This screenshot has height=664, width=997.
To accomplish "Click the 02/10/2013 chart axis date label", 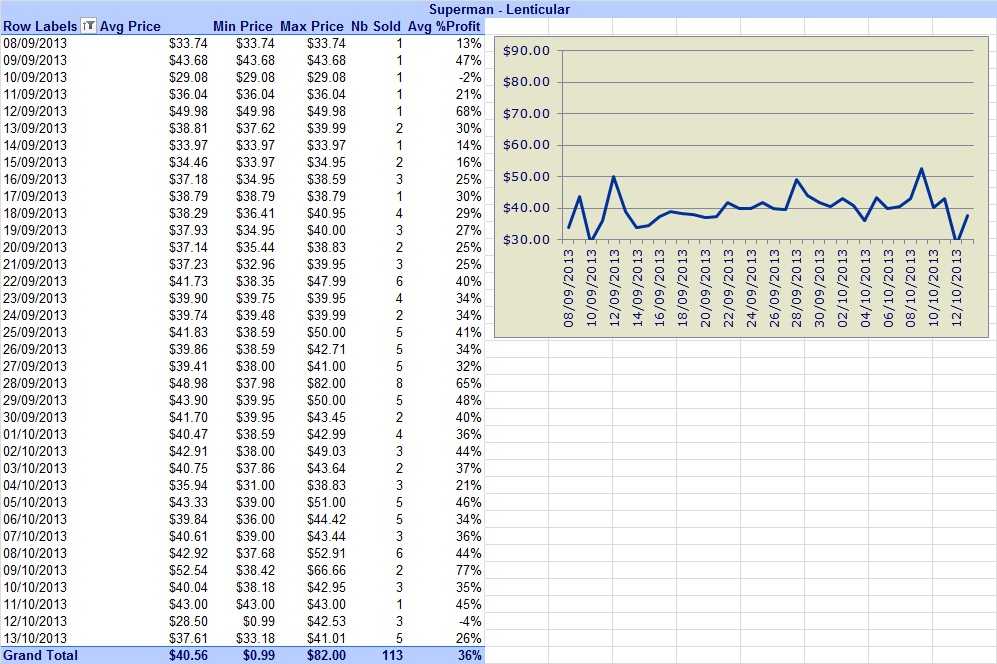I will point(842,288).
